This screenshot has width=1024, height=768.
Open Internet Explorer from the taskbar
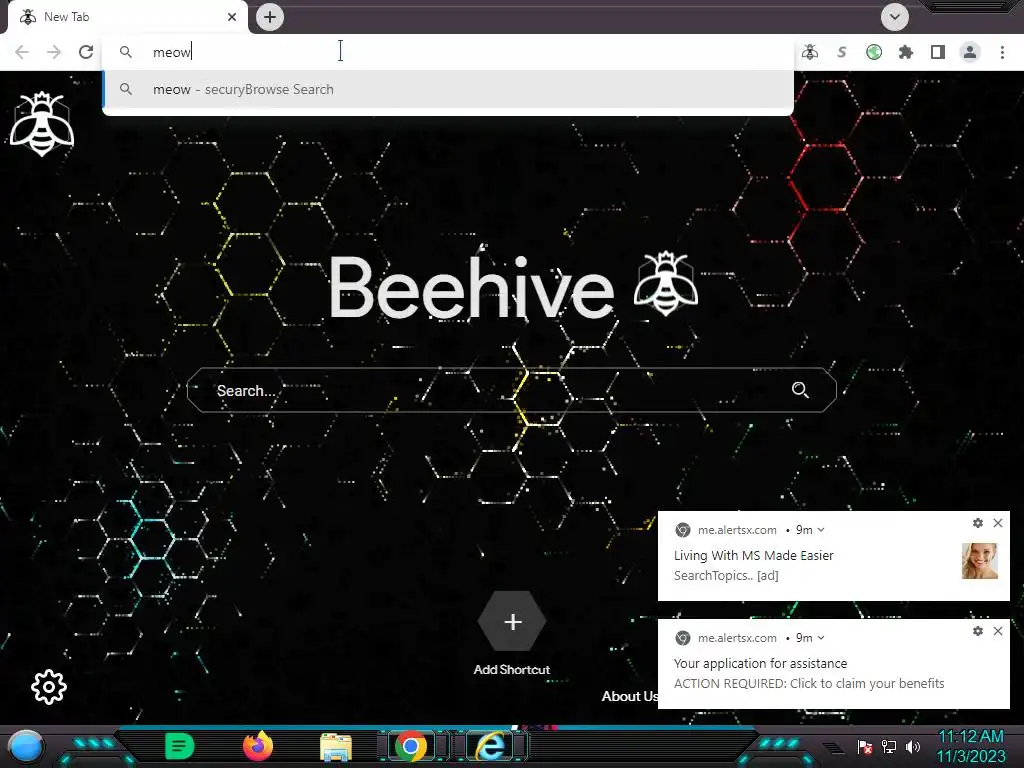pyautogui.click(x=490, y=746)
